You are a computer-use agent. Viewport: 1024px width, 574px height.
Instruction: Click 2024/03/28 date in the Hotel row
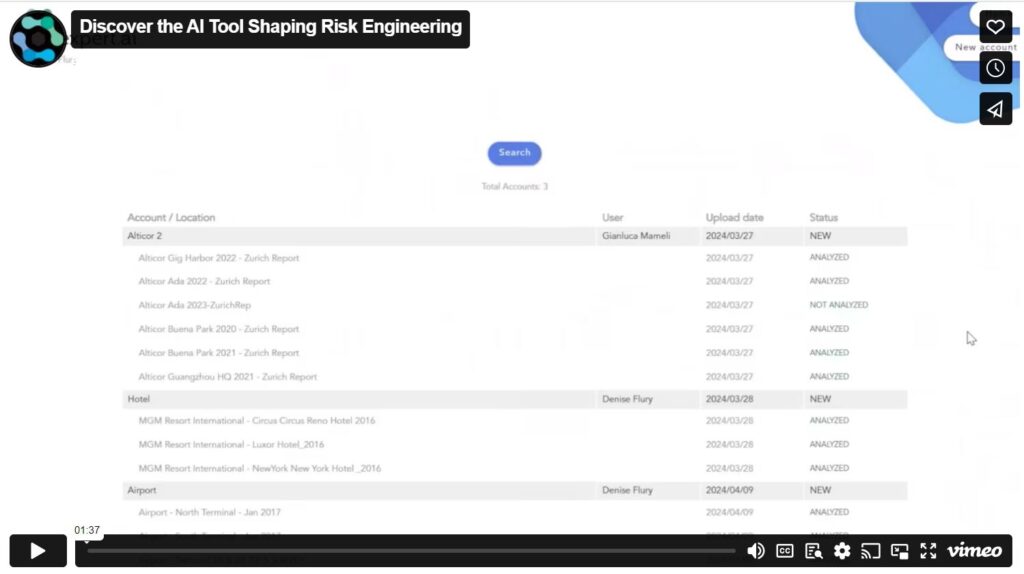[729, 399]
